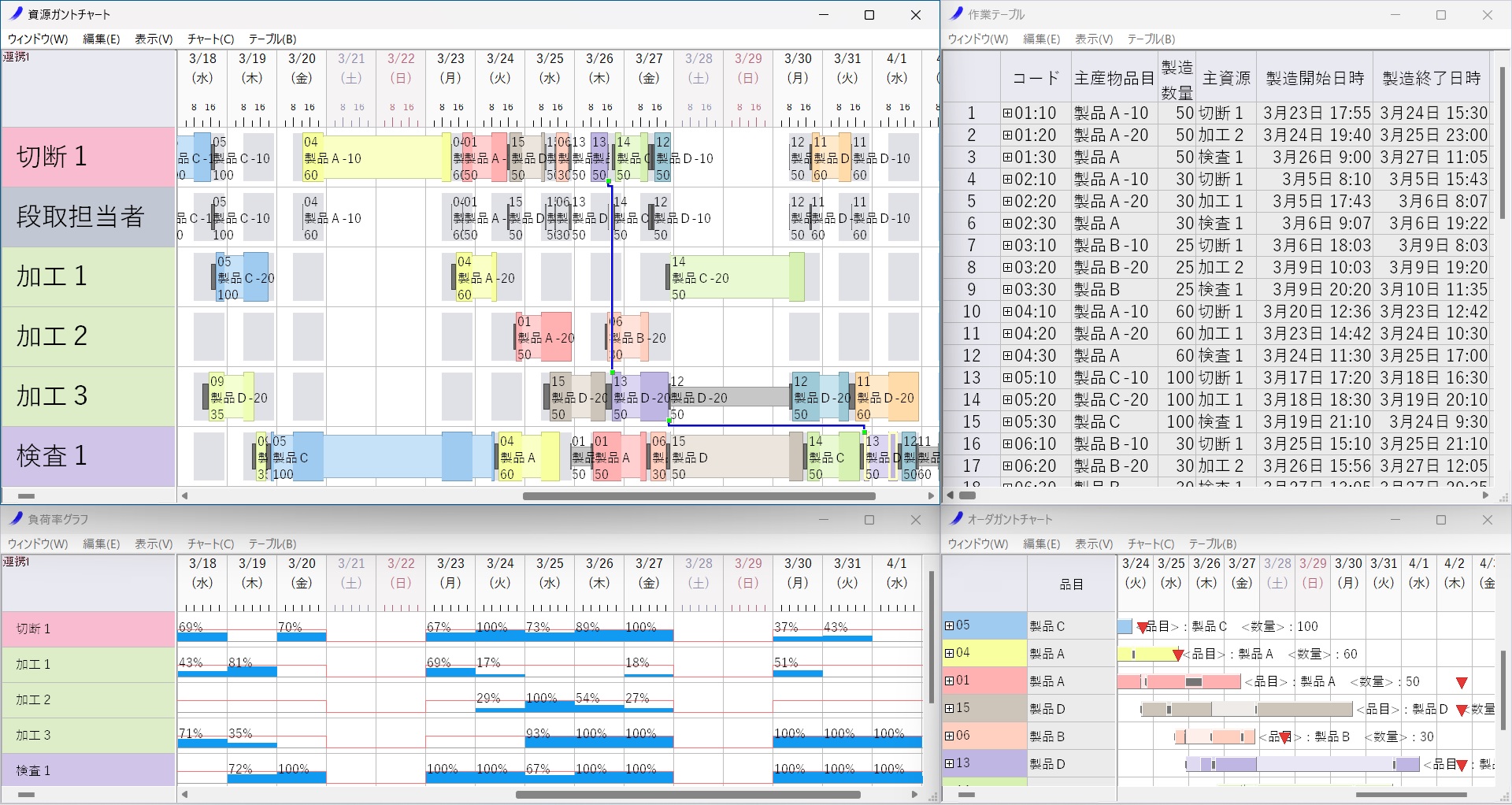1512x805 pixels.
Task: Select 加工 3 resource row in resource Gantt
Action: [x=88, y=396]
